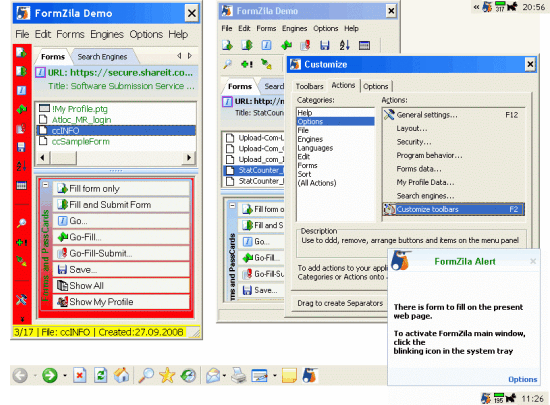The image size is (550, 405).
Task: Click browser print icon
Action: [x=239, y=376]
